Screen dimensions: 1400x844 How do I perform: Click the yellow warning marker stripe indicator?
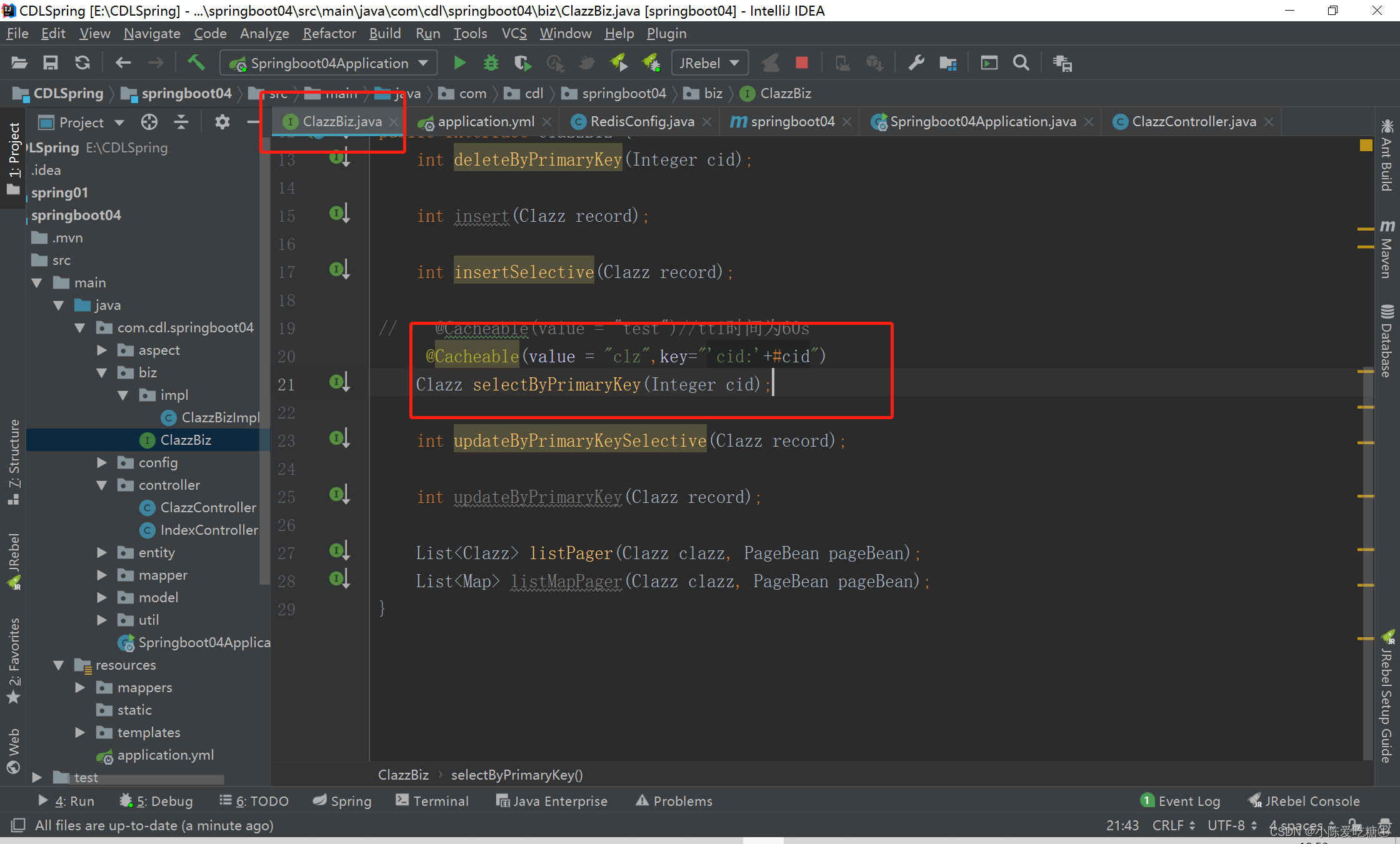pos(1366,145)
